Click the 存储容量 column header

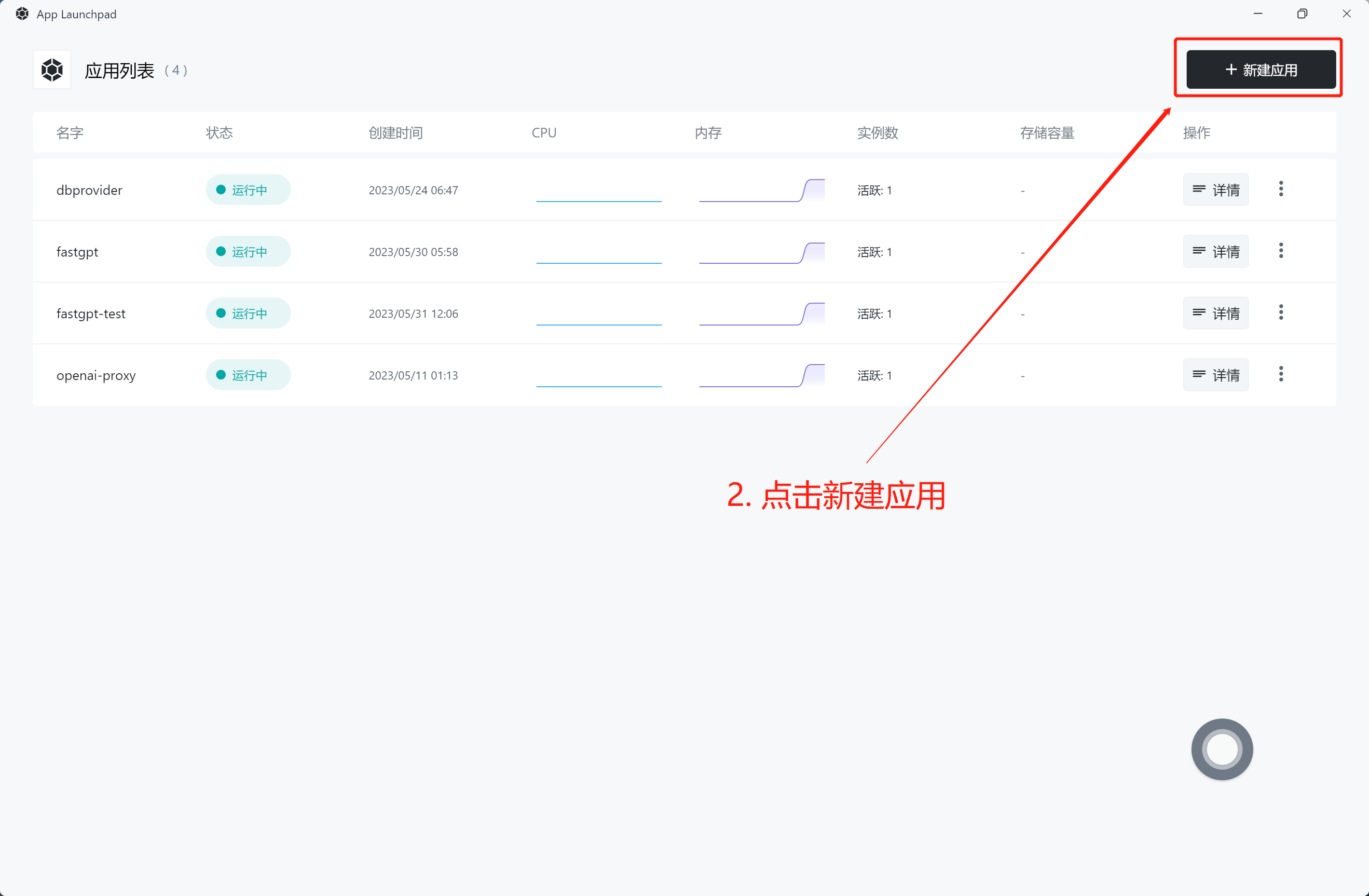pos(1047,133)
